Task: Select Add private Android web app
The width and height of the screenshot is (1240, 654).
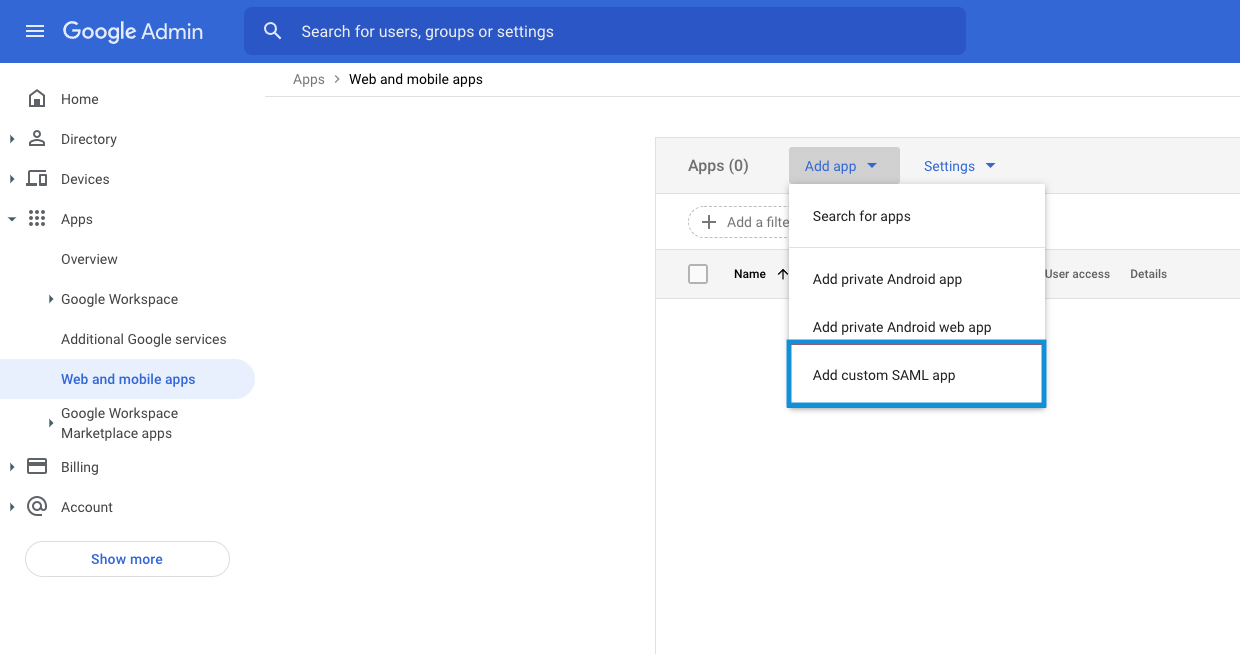Action: (902, 327)
